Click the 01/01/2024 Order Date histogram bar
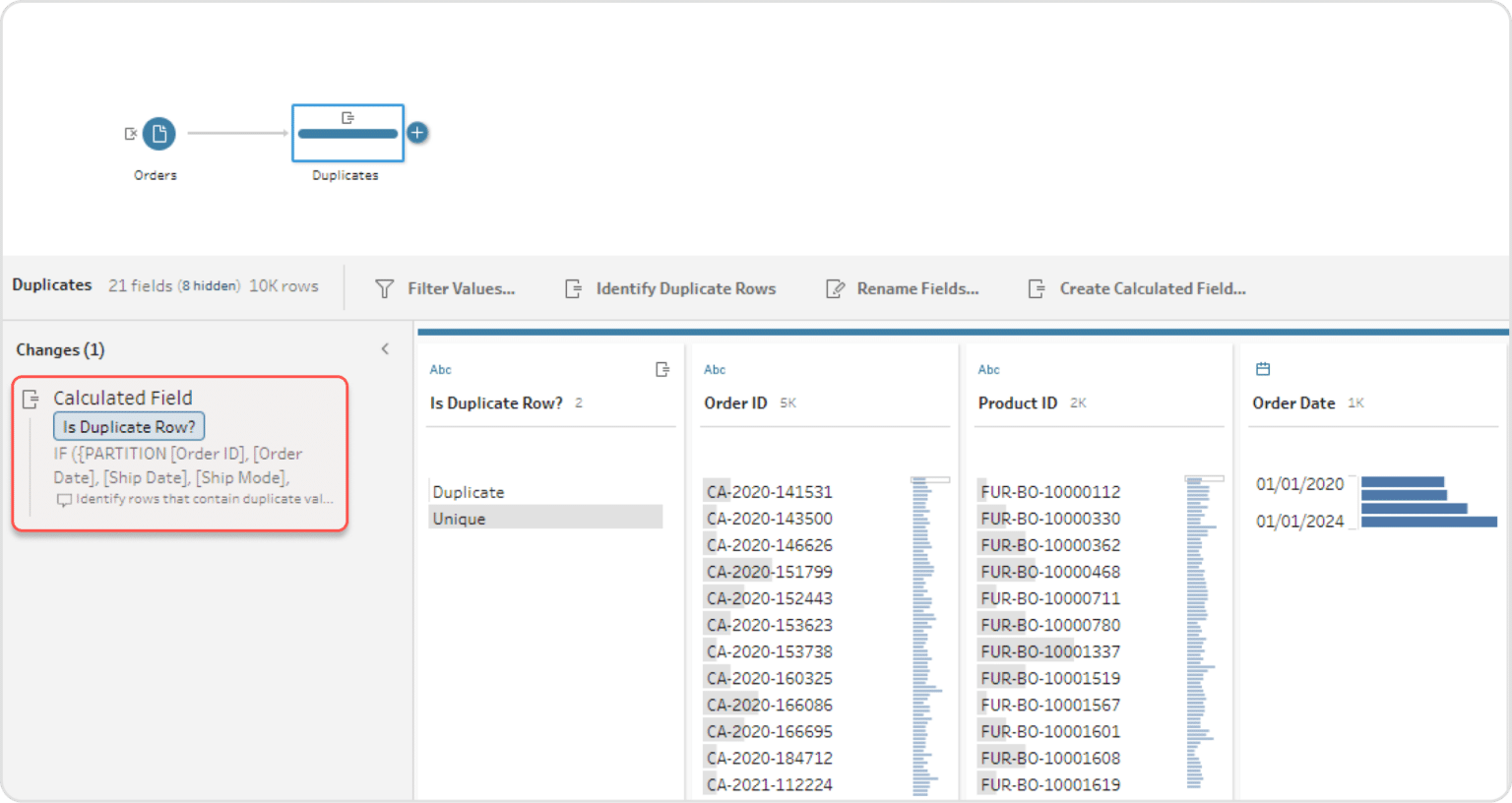Screen dimensions: 1512x803 1428,522
